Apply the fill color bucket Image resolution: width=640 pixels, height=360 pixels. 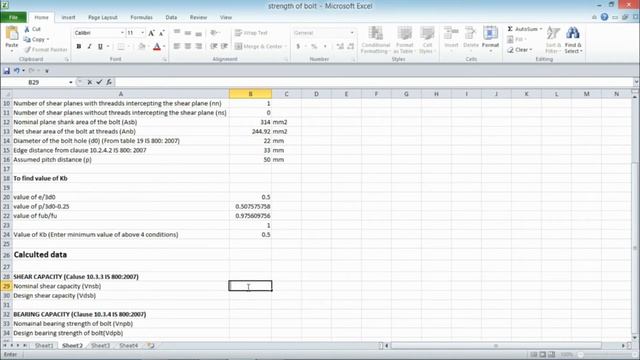tap(141, 47)
